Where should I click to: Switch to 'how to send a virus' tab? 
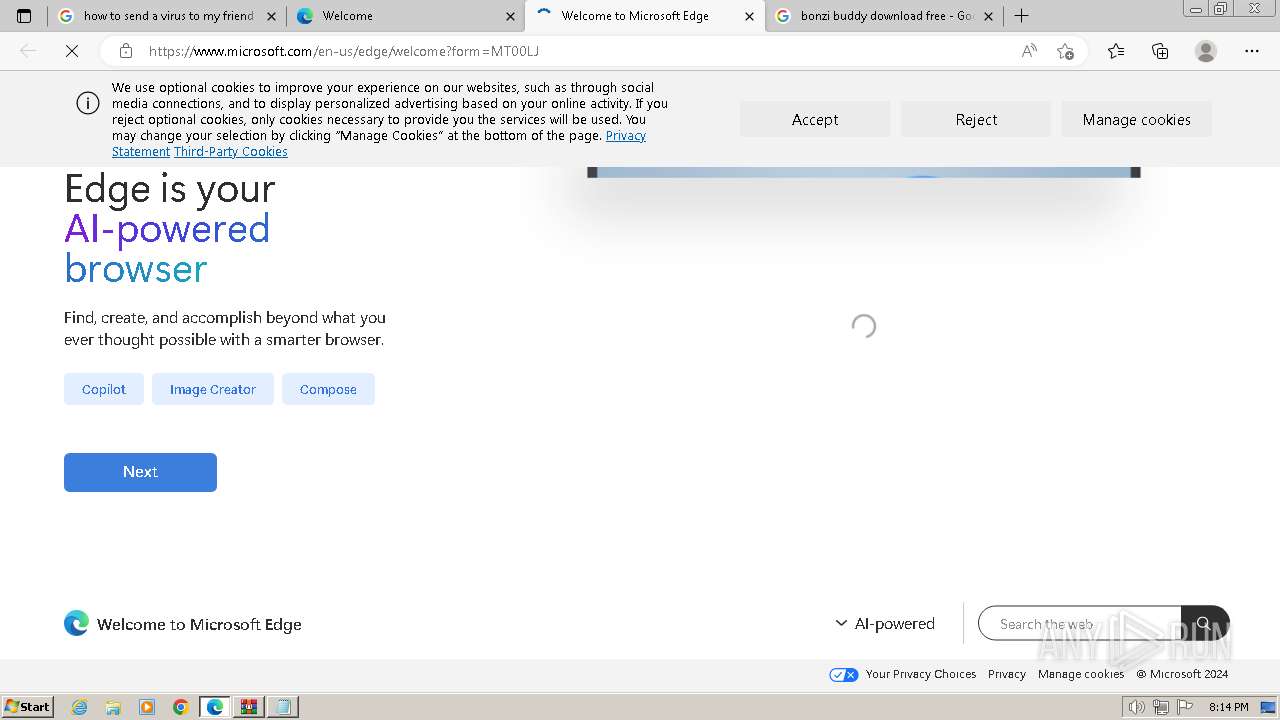[x=166, y=16]
